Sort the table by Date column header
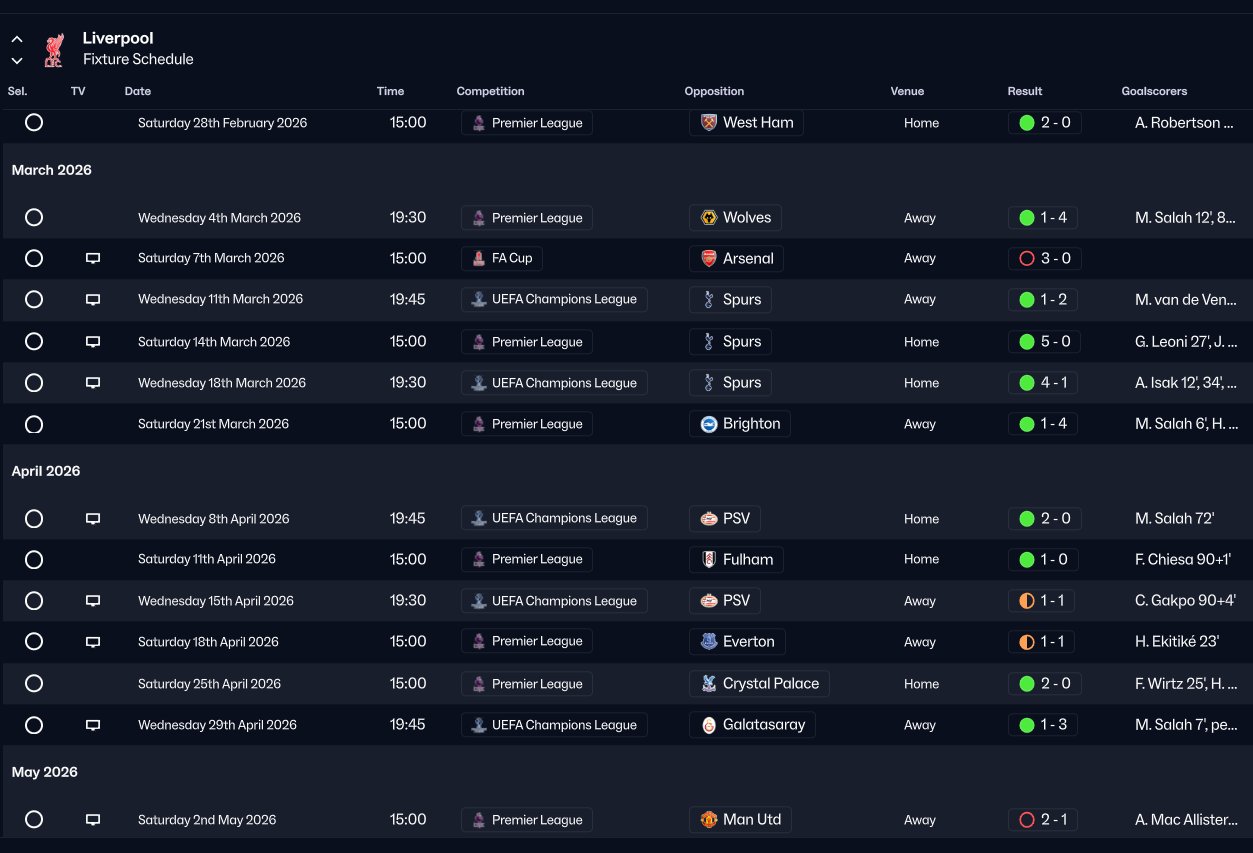This screenshot has height=853, width=1253. click(138, 91)
